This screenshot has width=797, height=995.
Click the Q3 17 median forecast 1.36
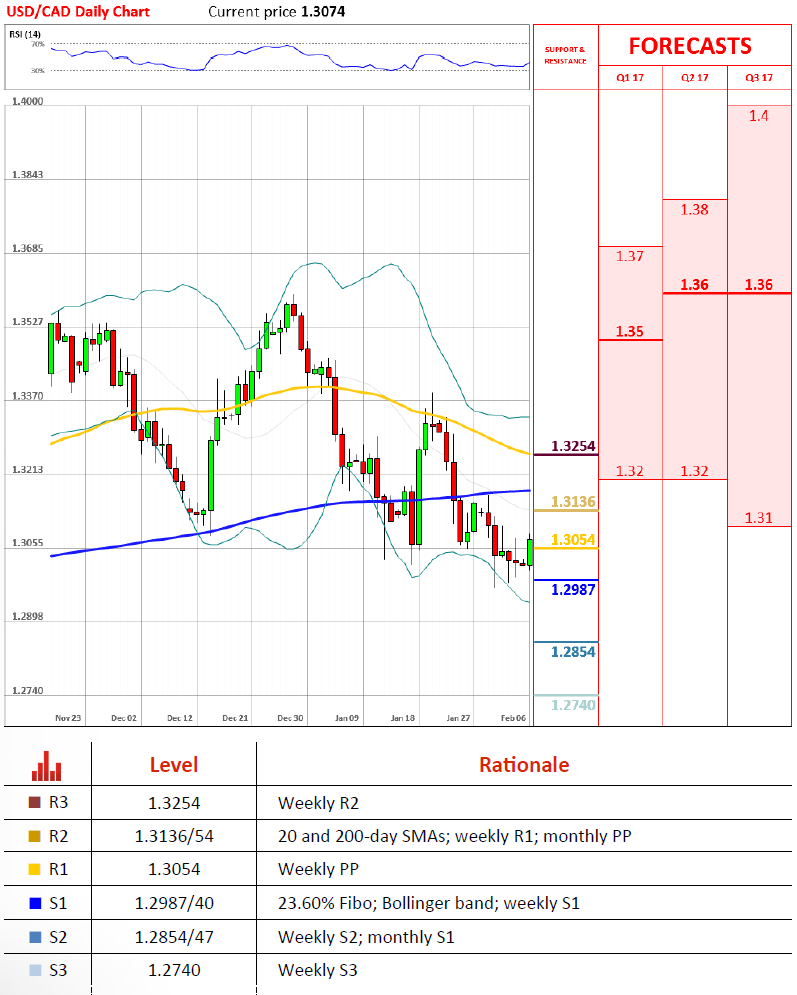(759, 285)
